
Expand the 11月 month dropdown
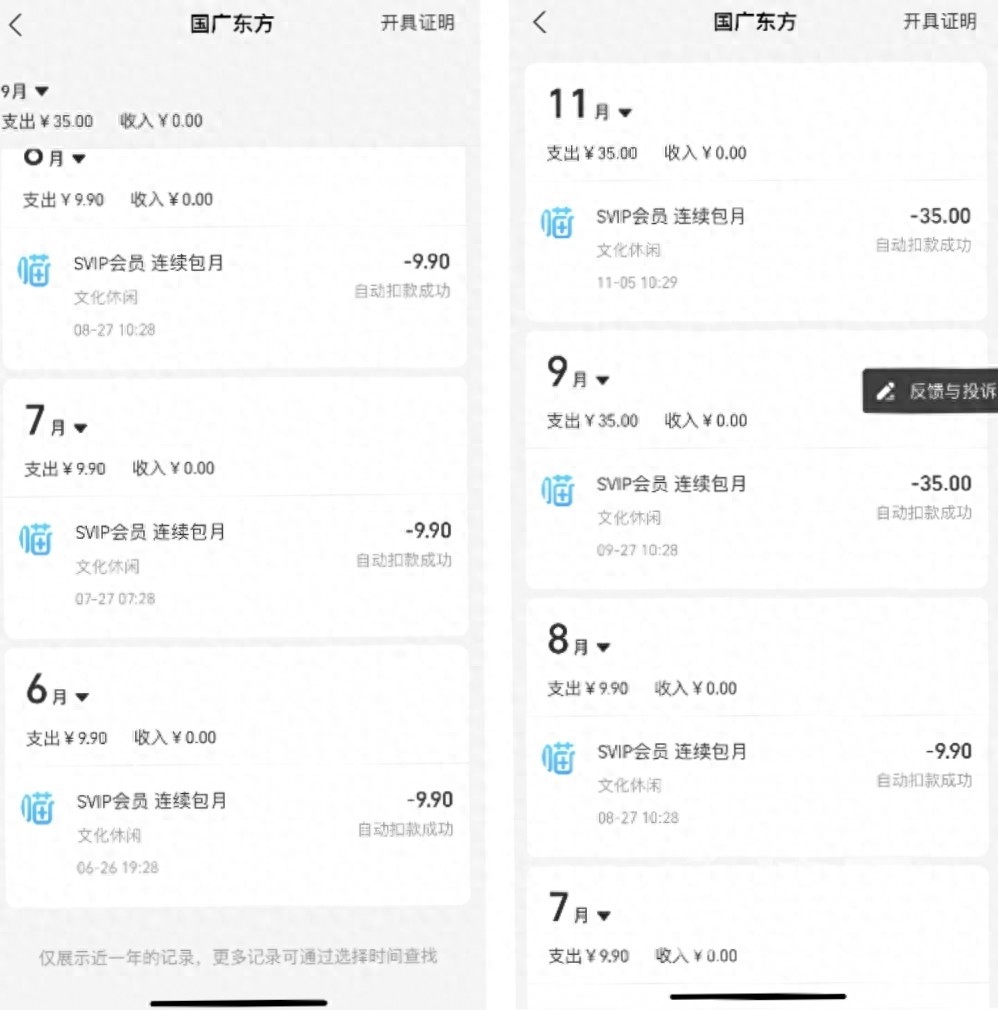(x=625, y=113)
